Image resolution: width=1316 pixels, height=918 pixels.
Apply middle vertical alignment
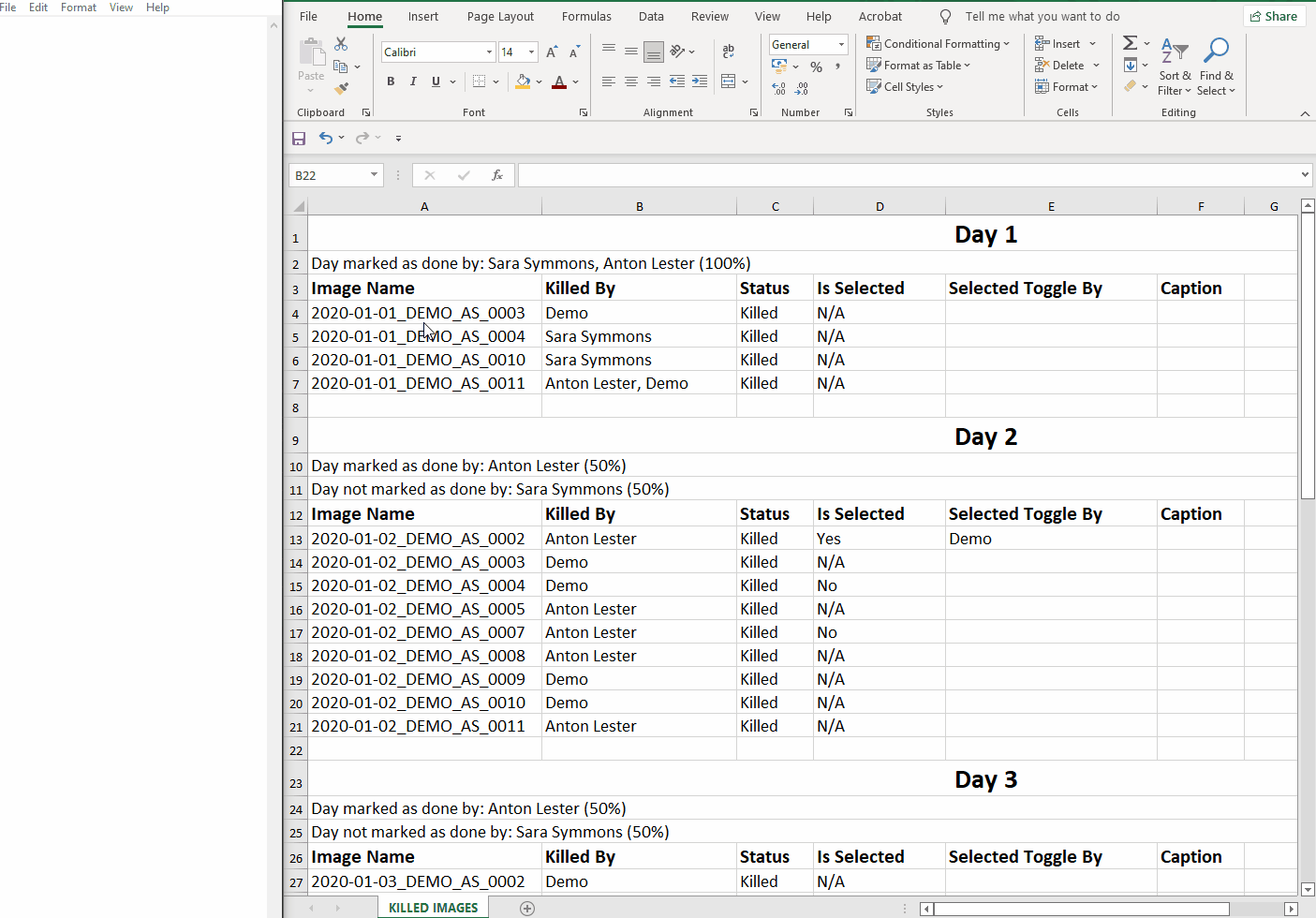[631, 51]
